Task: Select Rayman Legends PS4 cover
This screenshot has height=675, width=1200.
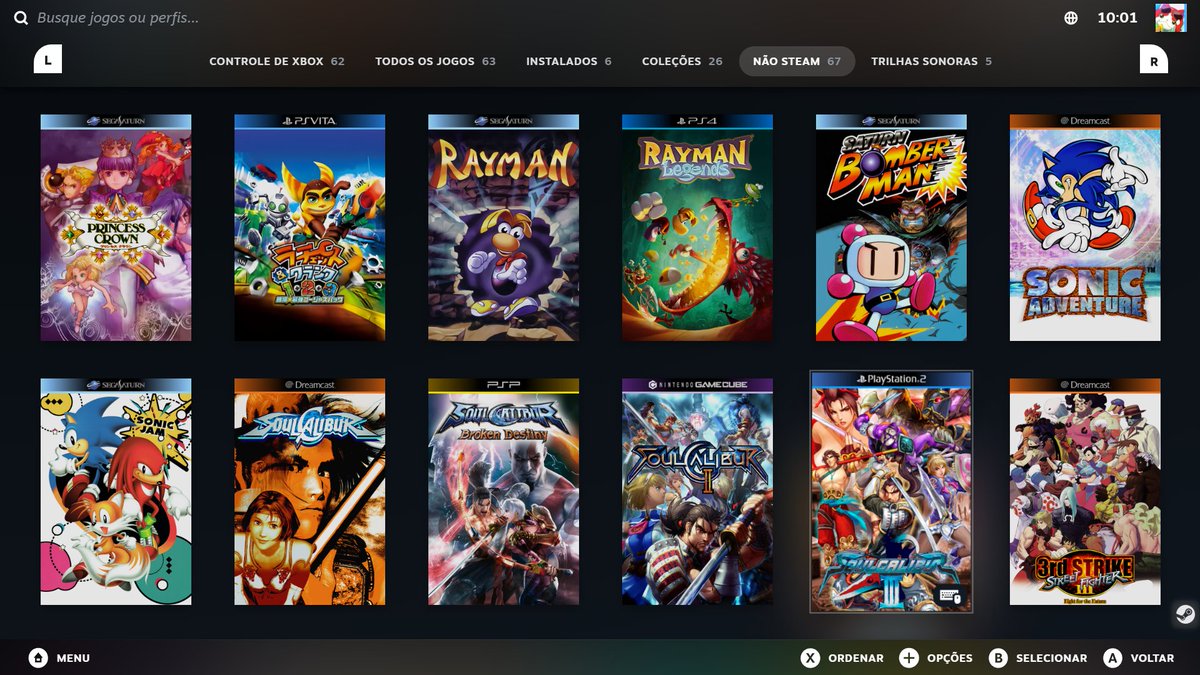Action: tap(697, 227)
